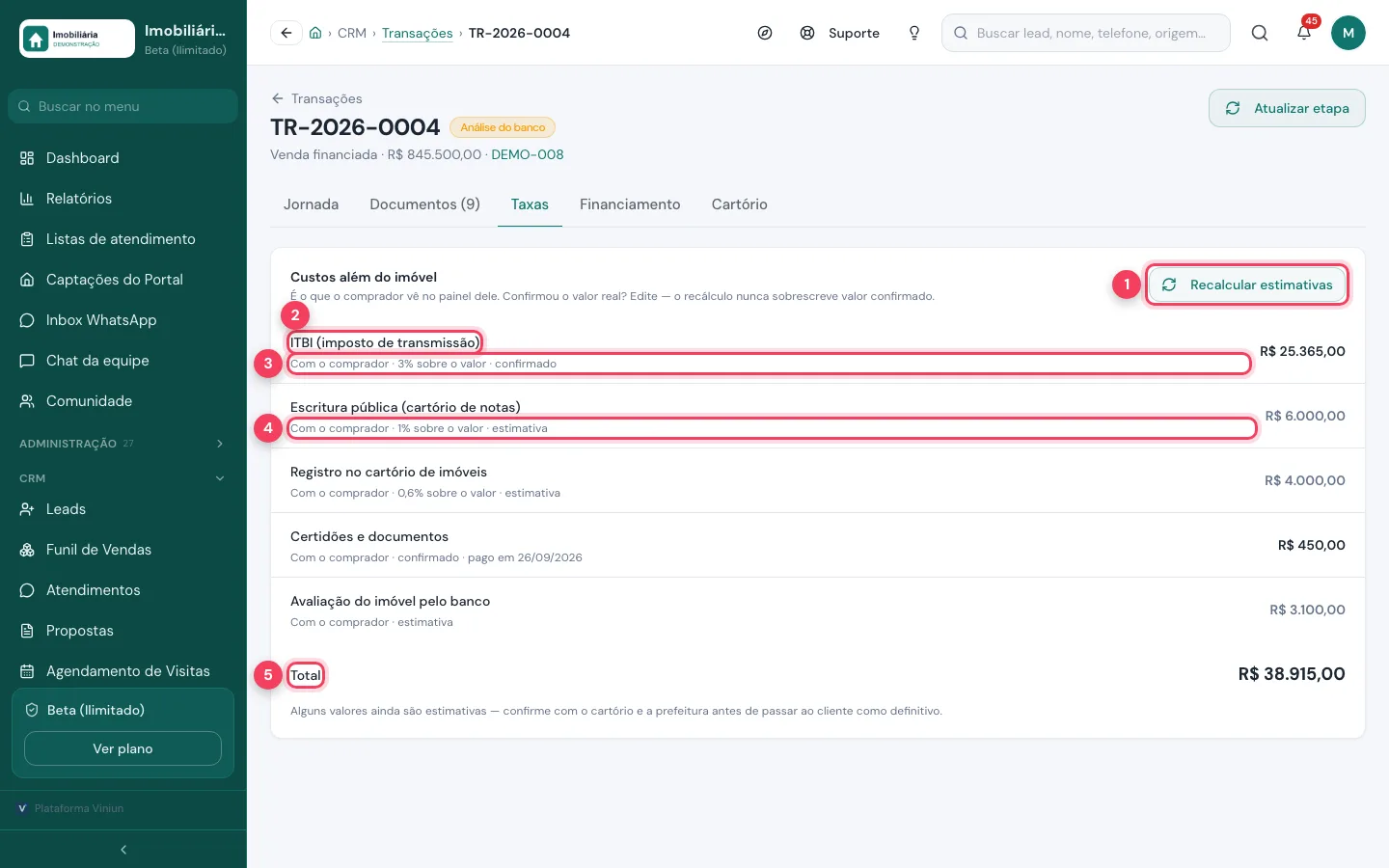Switch to the Documentos (9) tab
The width and height of the screenshot is (1389, 868).
424,204
